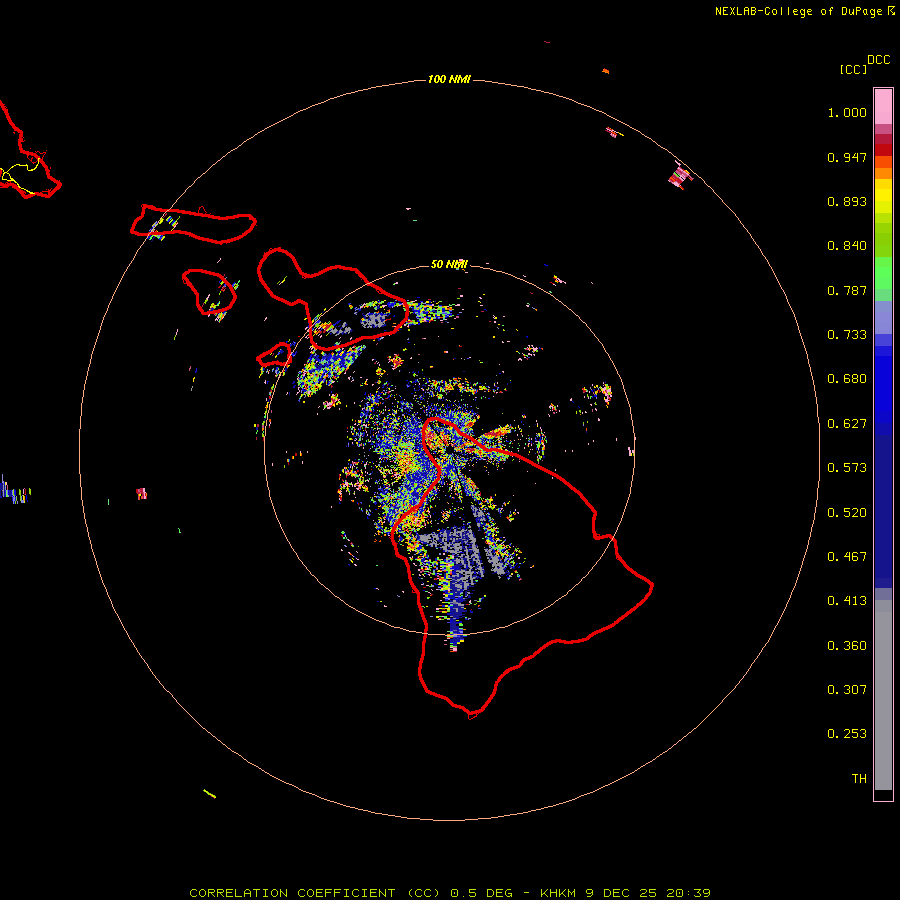Screen dimensions: 900x900
Task: Click the KHKM station identifier in caption
Action: (558, 893)
